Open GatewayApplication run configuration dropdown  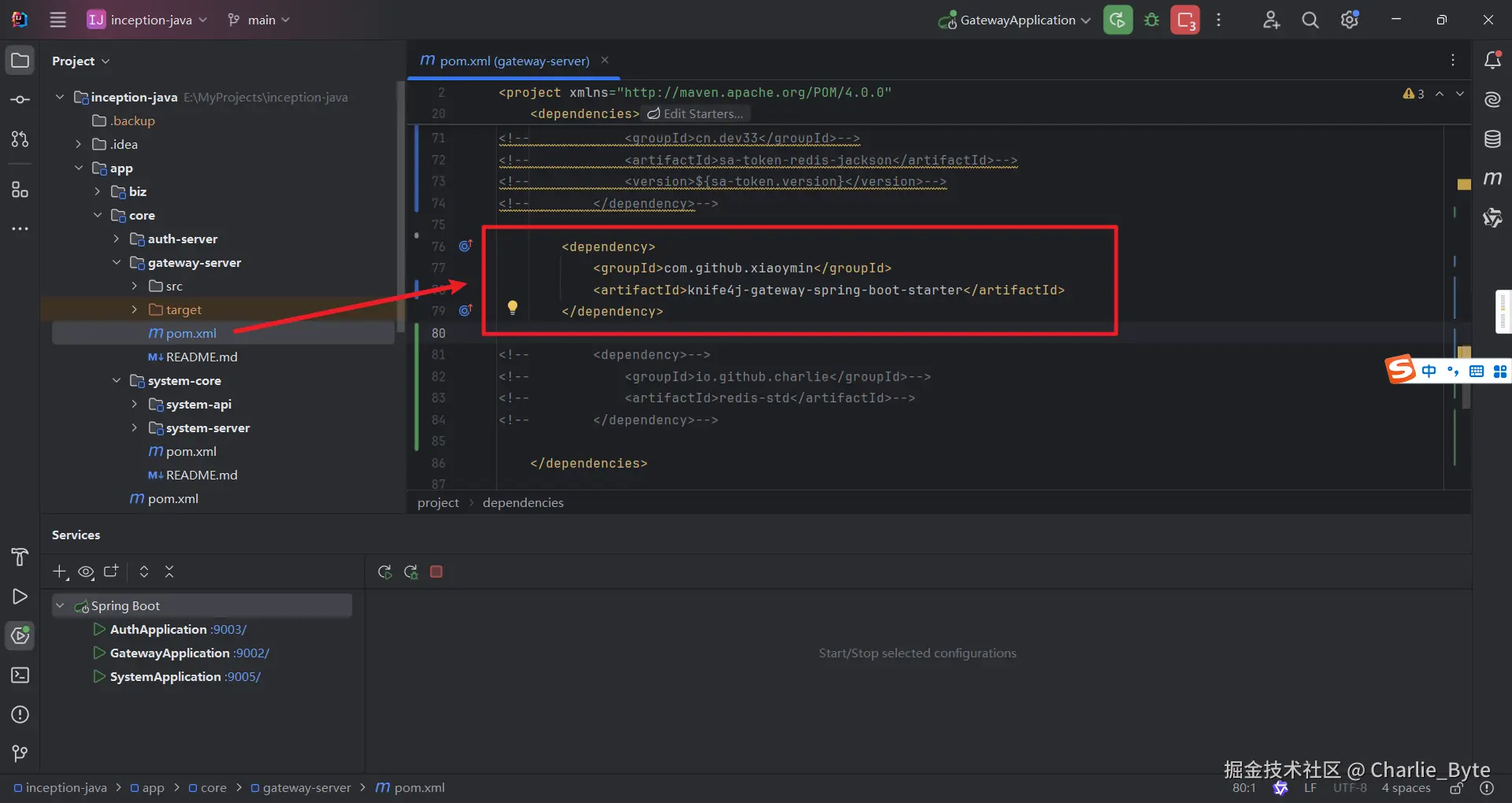coord(1014,20)
